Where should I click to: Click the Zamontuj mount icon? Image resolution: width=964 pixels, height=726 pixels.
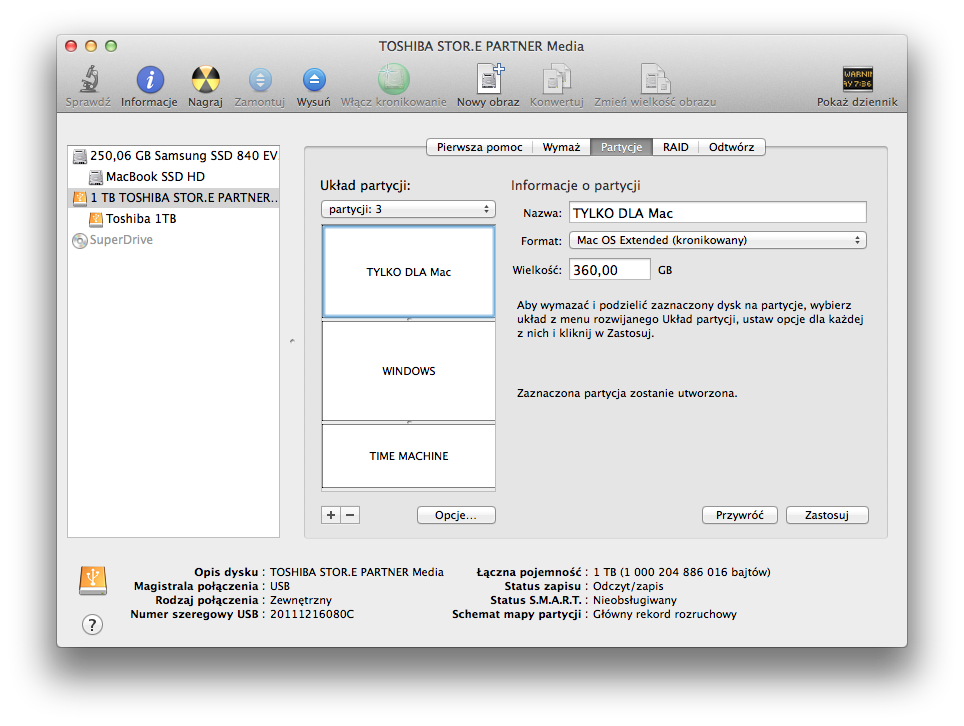click(x=260, y=80)
